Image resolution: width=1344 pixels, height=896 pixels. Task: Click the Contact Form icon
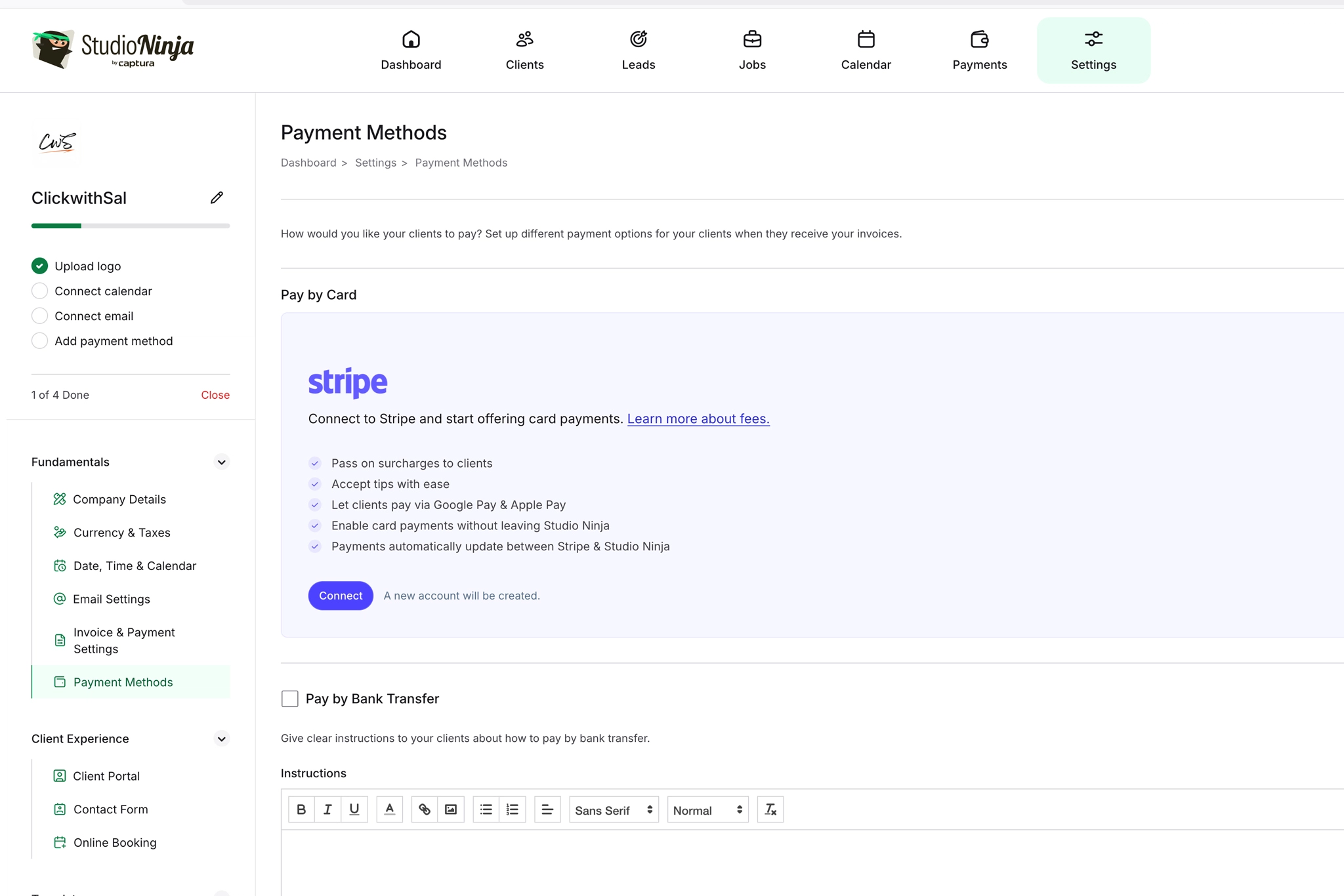click(60, 809)
